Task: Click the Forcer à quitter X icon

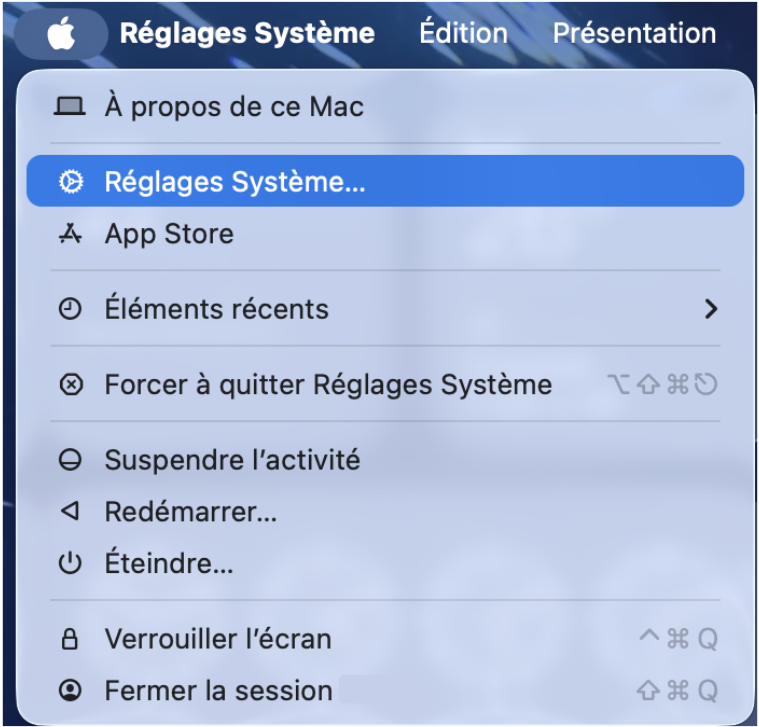Action: pyautogui.click(x=69, y=384)
